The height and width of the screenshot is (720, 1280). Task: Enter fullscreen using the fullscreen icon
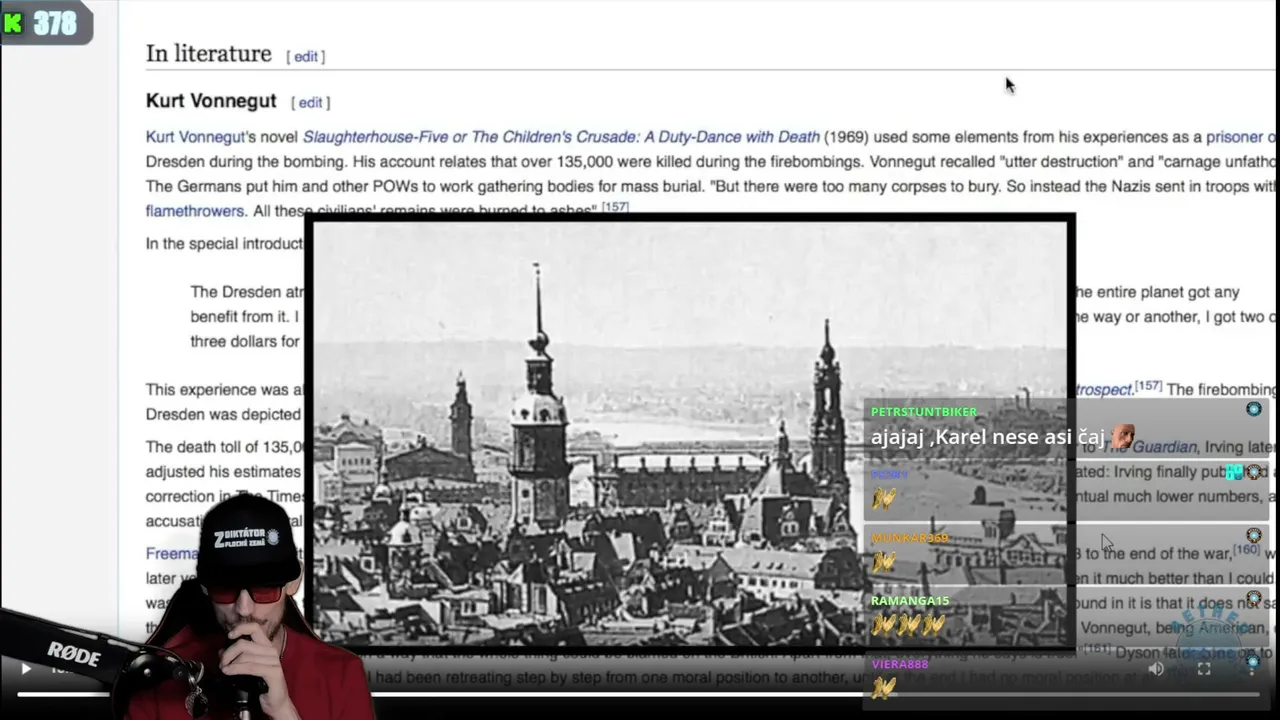(1204, 669)
